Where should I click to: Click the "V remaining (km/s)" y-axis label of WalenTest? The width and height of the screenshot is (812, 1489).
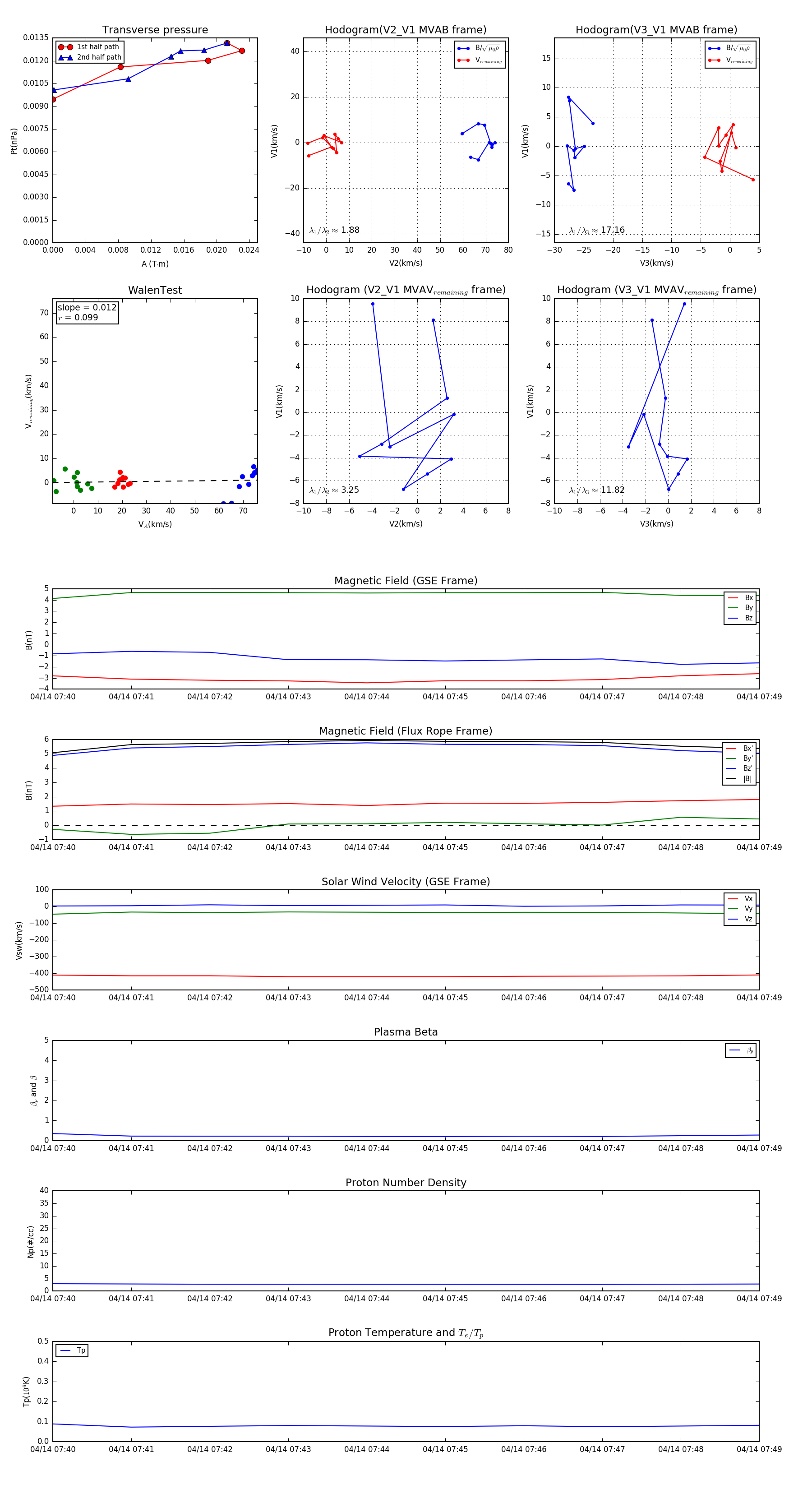[28, 401]
